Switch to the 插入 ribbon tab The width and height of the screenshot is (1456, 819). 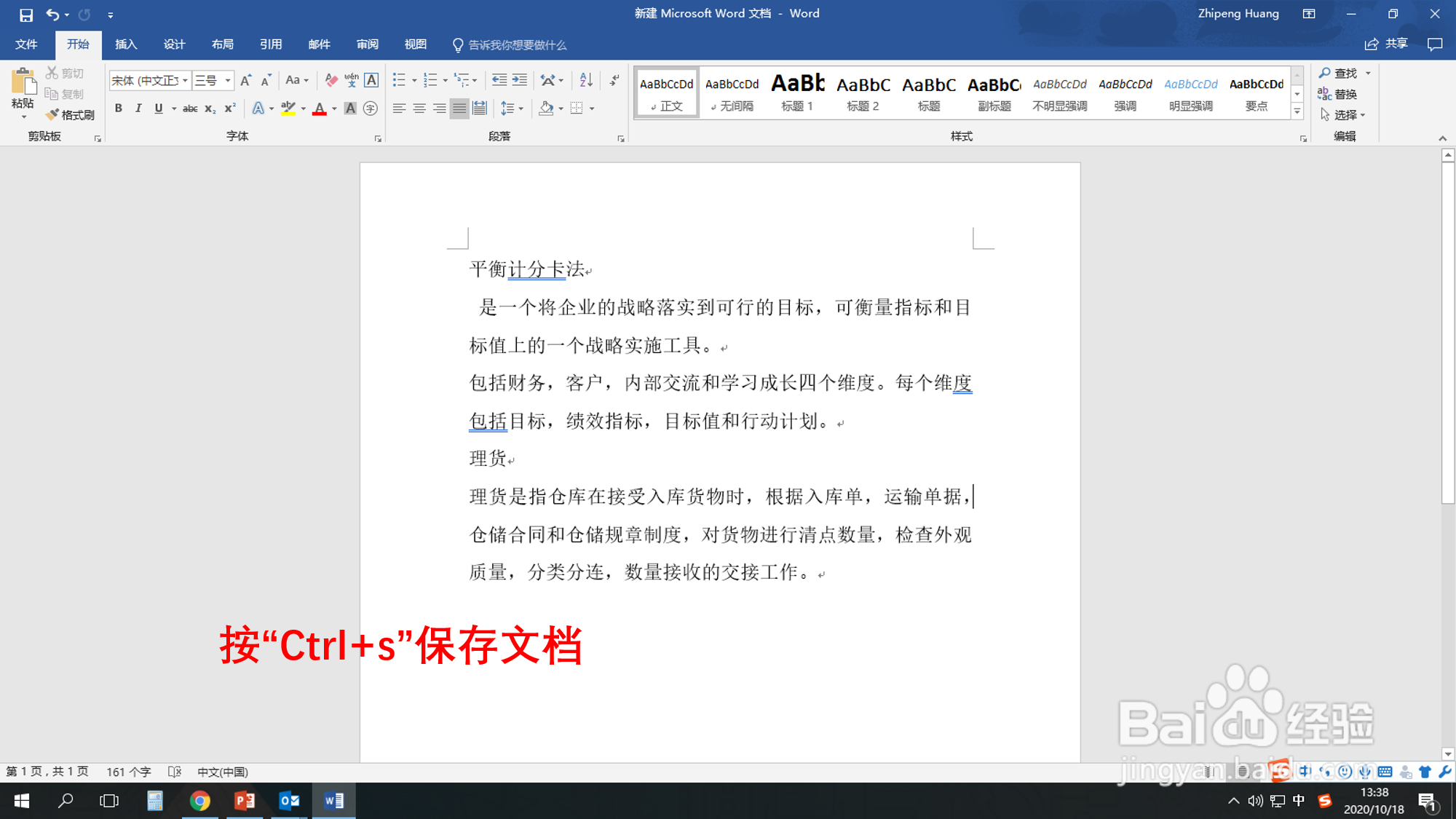pos(125,44)
